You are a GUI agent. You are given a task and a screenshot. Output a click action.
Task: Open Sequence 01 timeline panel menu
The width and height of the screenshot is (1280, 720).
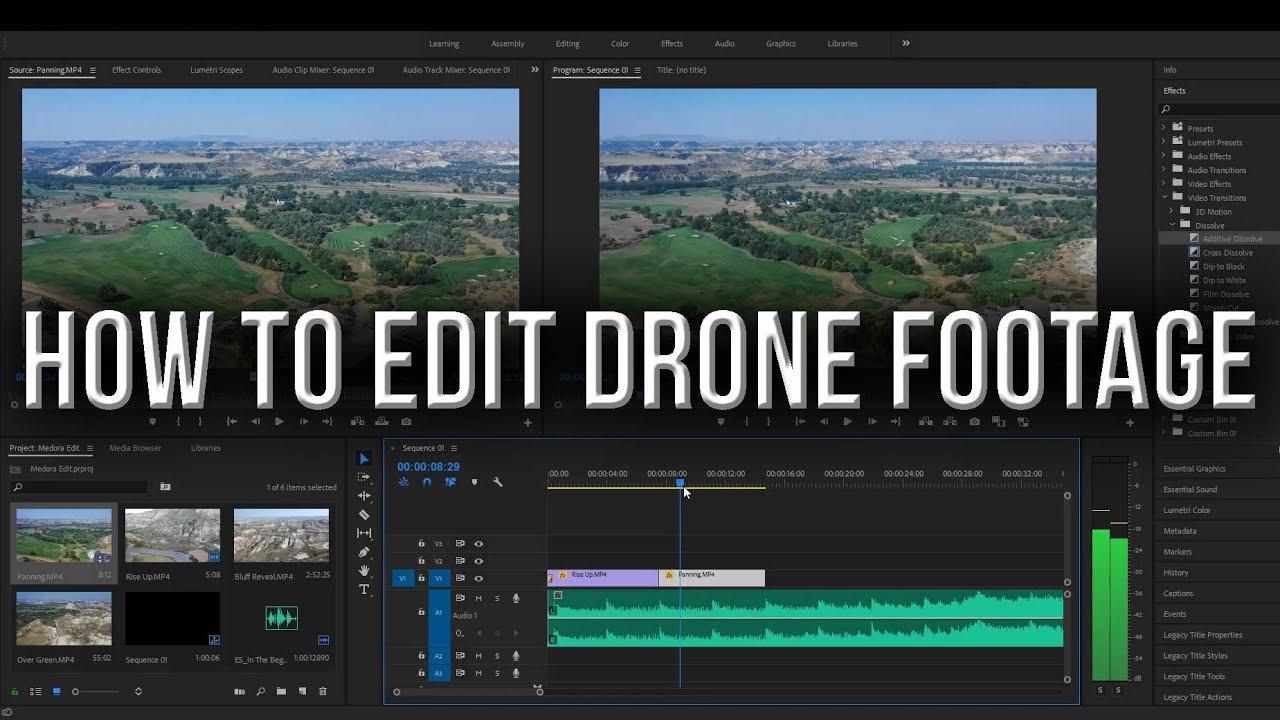[453, 448]
